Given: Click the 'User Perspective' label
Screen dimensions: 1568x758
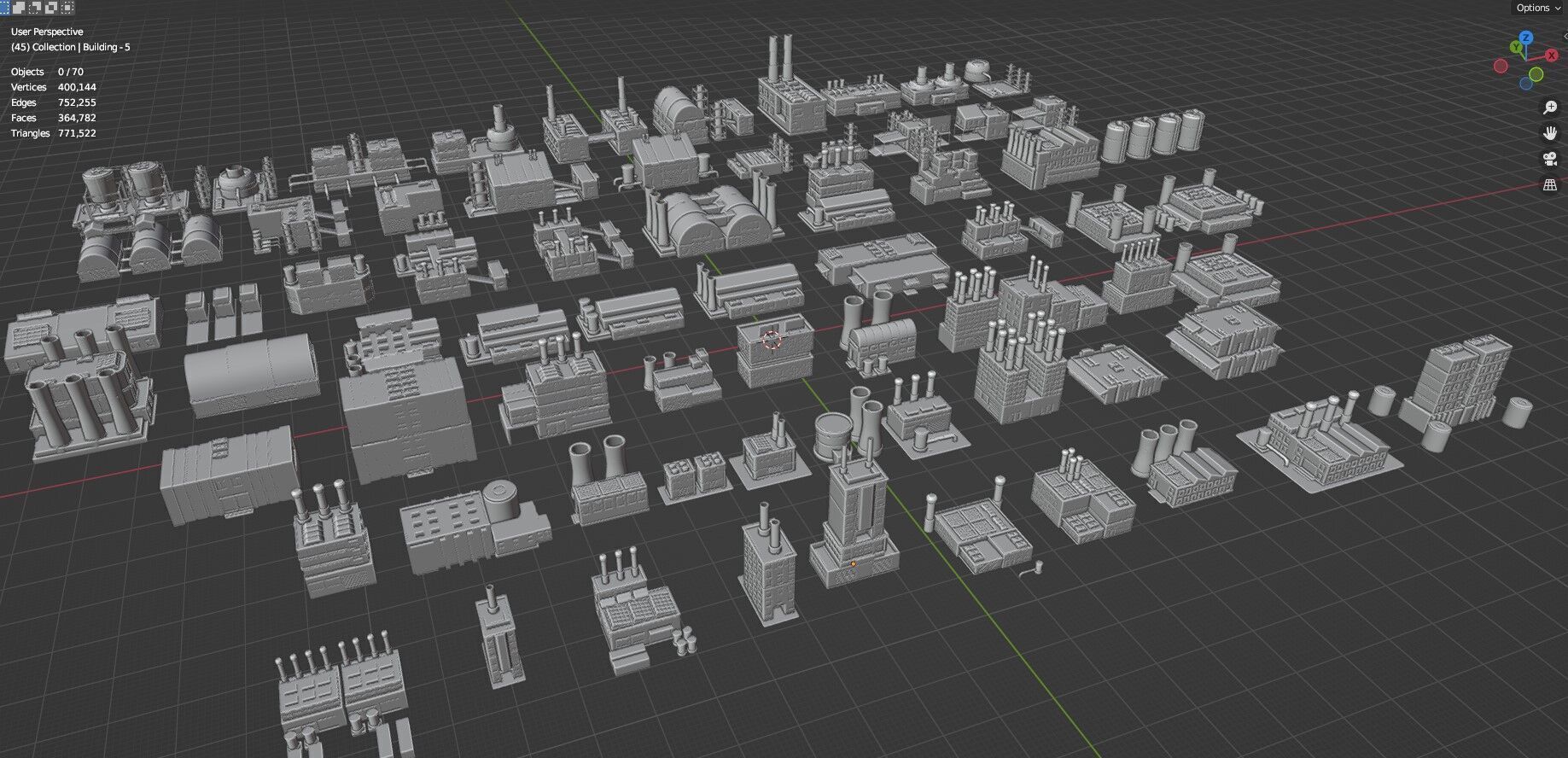Looking at the screenshot, I should (x=47, y=32).
